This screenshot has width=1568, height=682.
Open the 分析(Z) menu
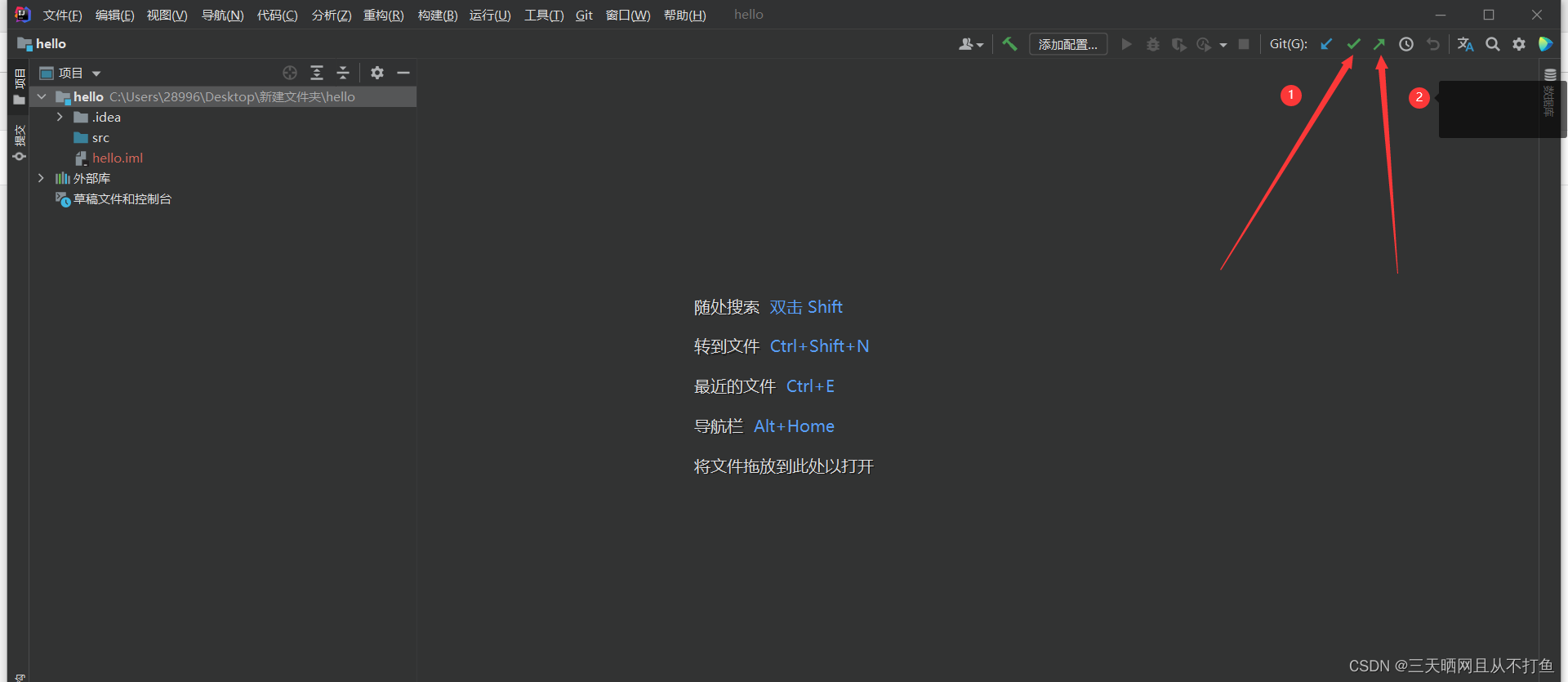331,15
